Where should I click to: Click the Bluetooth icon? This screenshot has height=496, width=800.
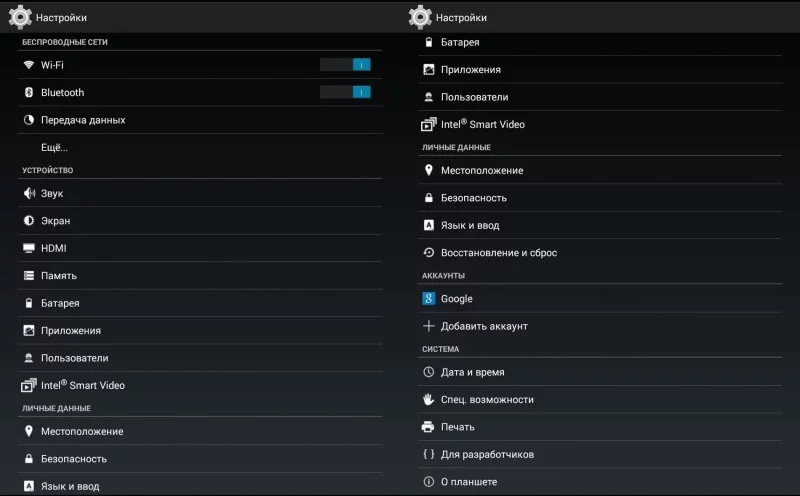tap(29, 93)
